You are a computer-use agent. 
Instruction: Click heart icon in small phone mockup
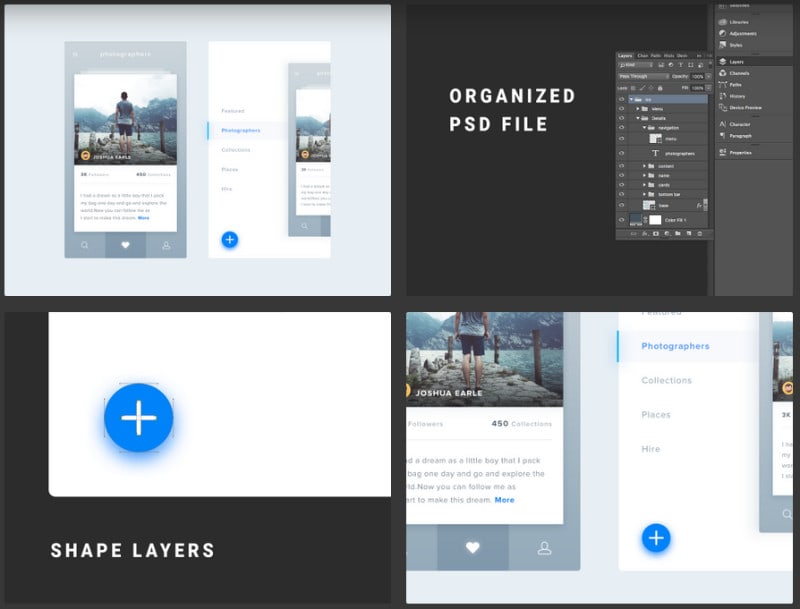click(125, 245)
